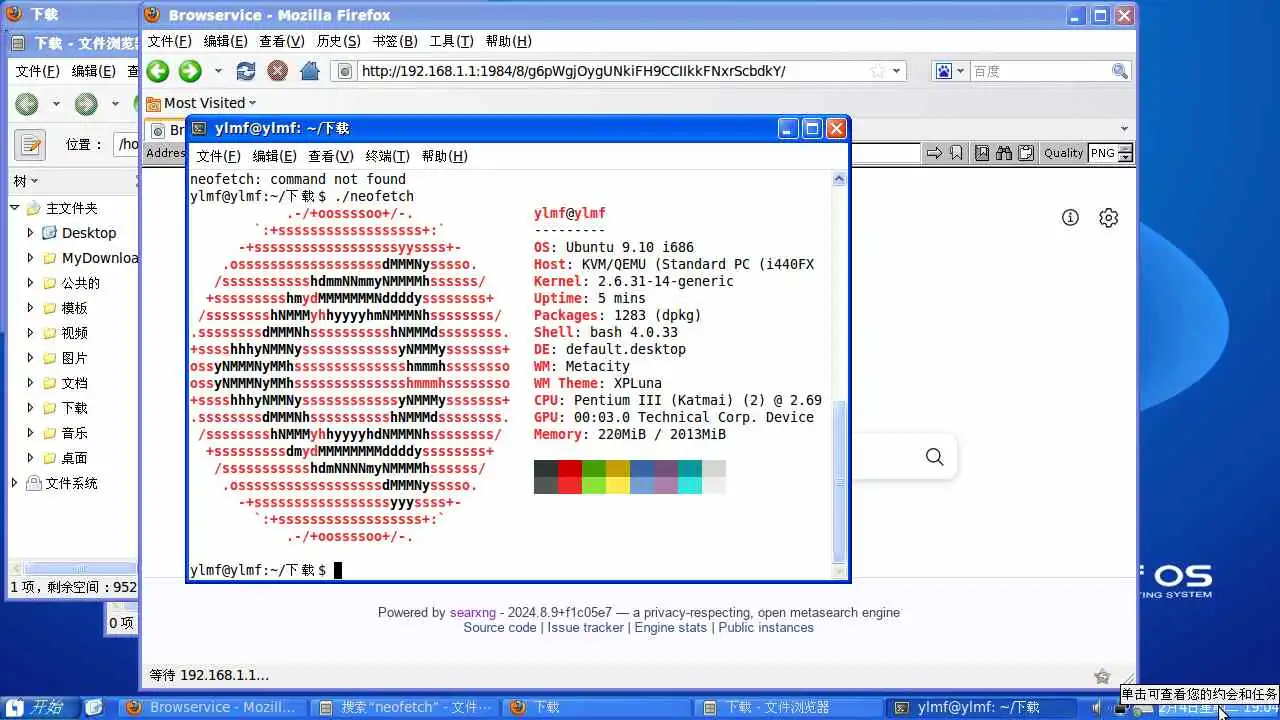Click Browservice find binoculars icon

coord(1004,153)
